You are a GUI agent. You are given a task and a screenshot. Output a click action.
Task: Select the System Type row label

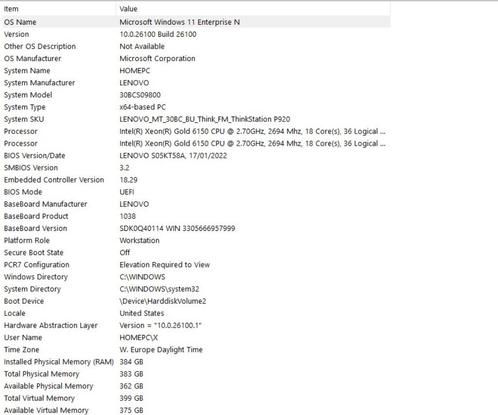coord(25,107)
